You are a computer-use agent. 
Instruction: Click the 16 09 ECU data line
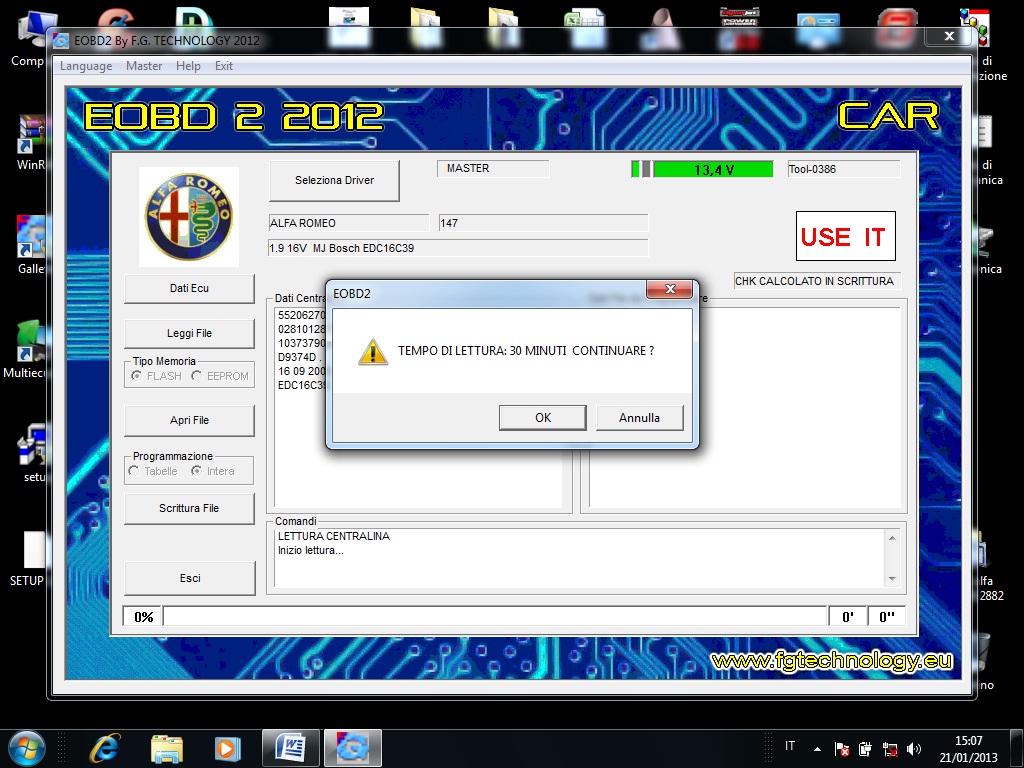[x=302, y=371]
